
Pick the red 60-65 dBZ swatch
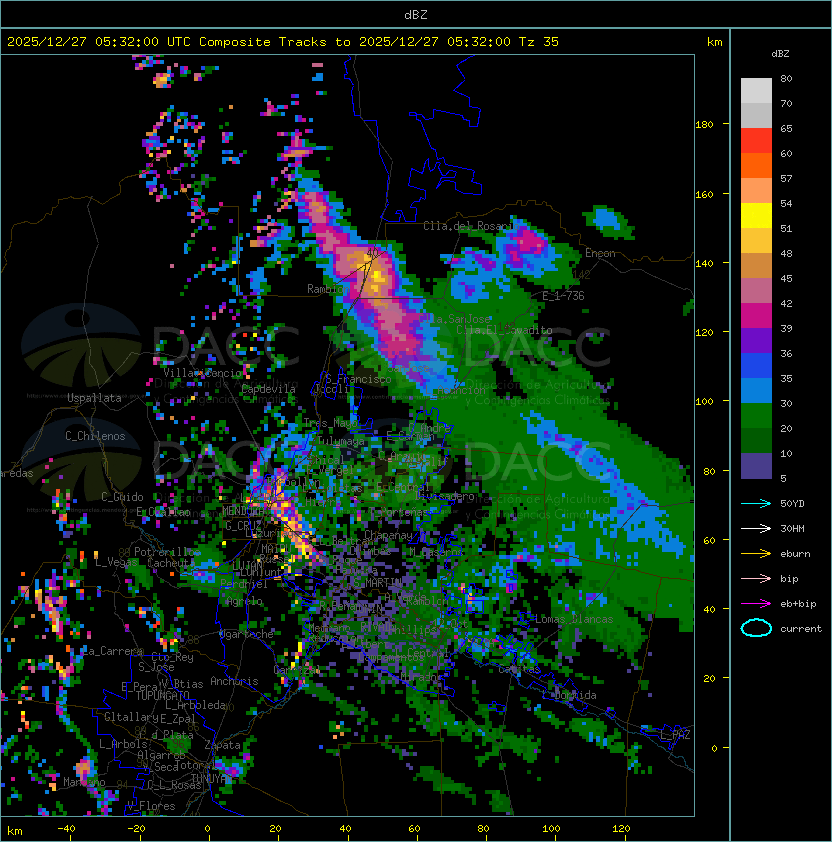coord(756,141)
